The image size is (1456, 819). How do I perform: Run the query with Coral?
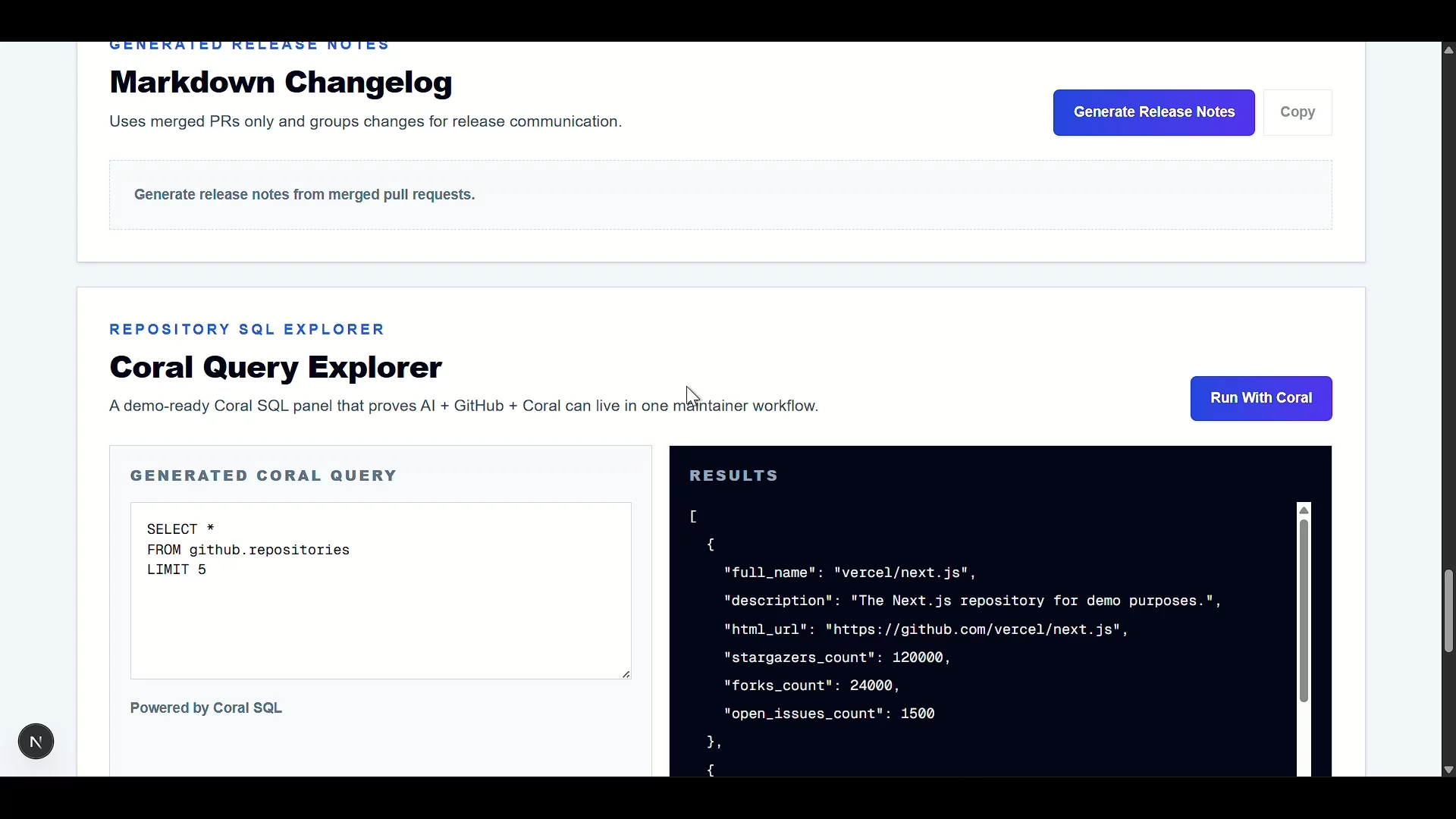pyautogui.click(x=1261, y=398)
